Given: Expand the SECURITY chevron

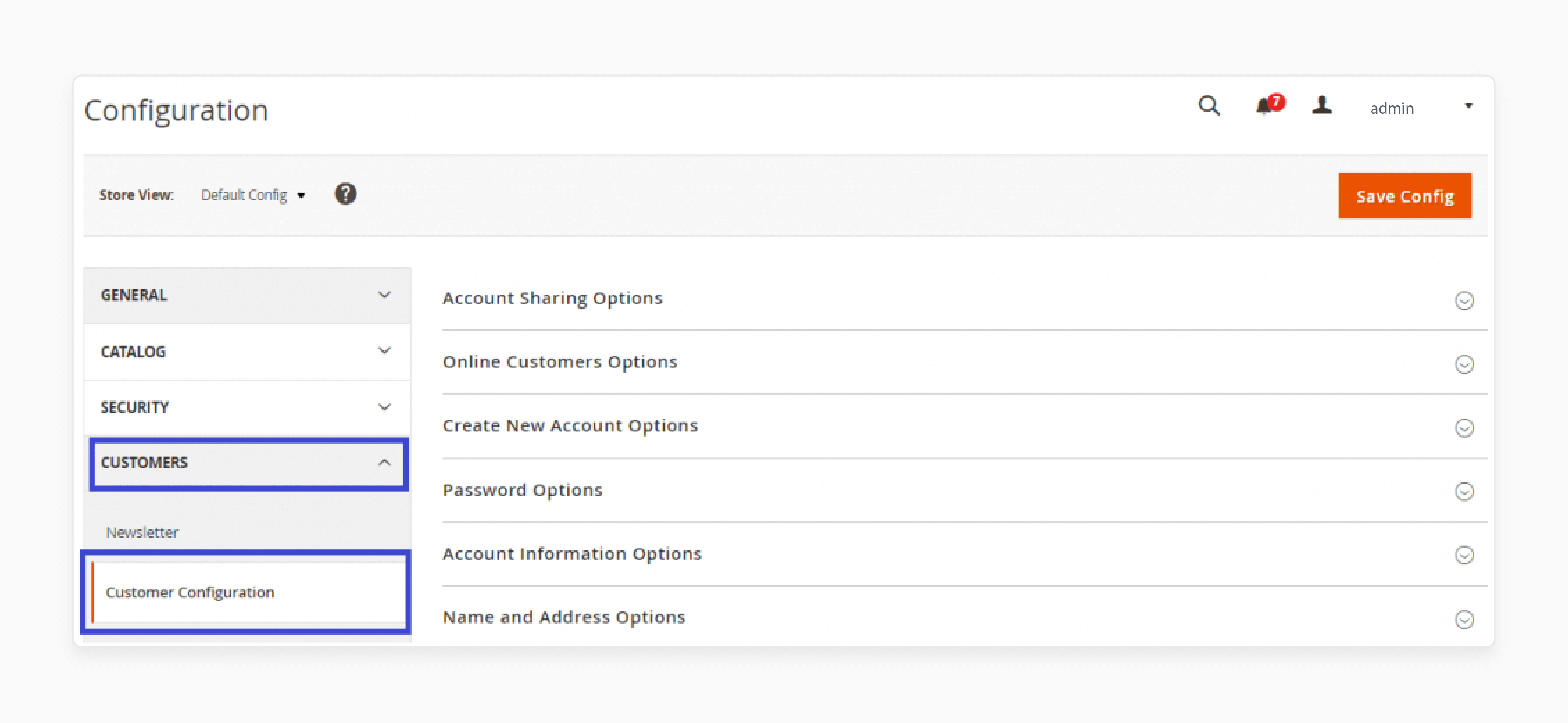Looking at the screenshot, I should tap(384, 406).
